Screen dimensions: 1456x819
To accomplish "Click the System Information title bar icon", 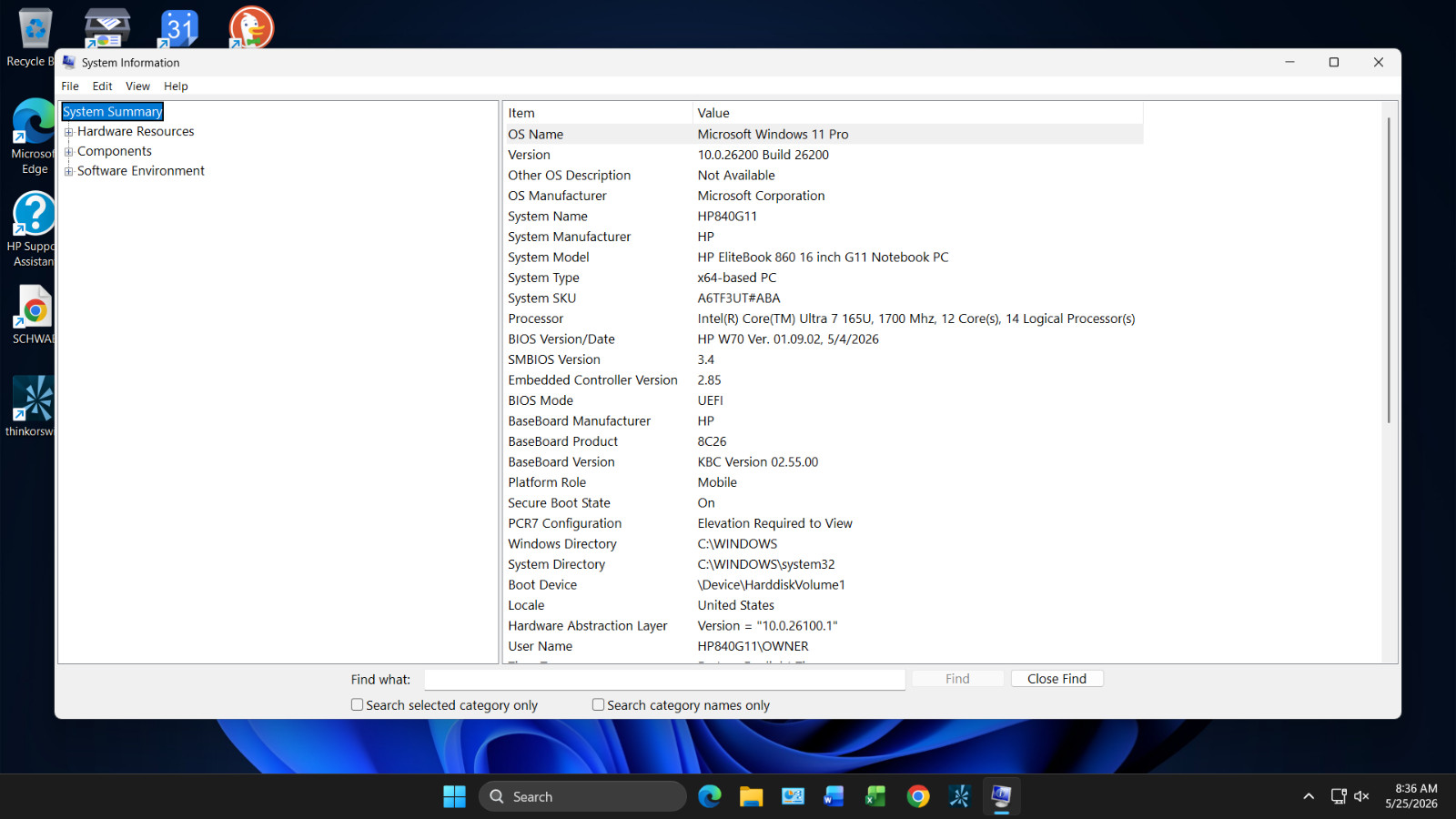I will click(69, 62).
